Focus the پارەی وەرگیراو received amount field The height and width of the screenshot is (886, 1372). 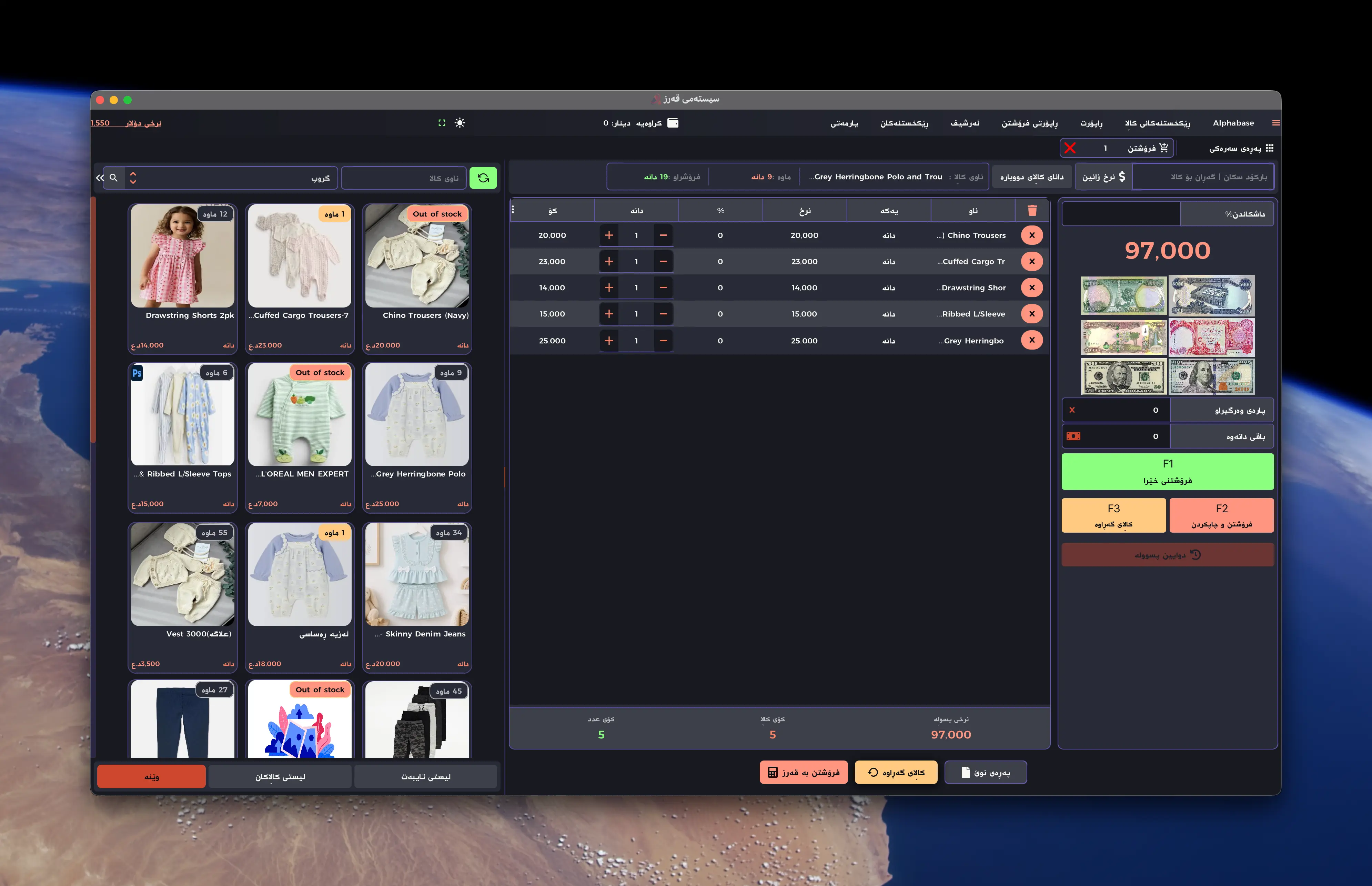pyautogui.click(x=1116, y=410)
